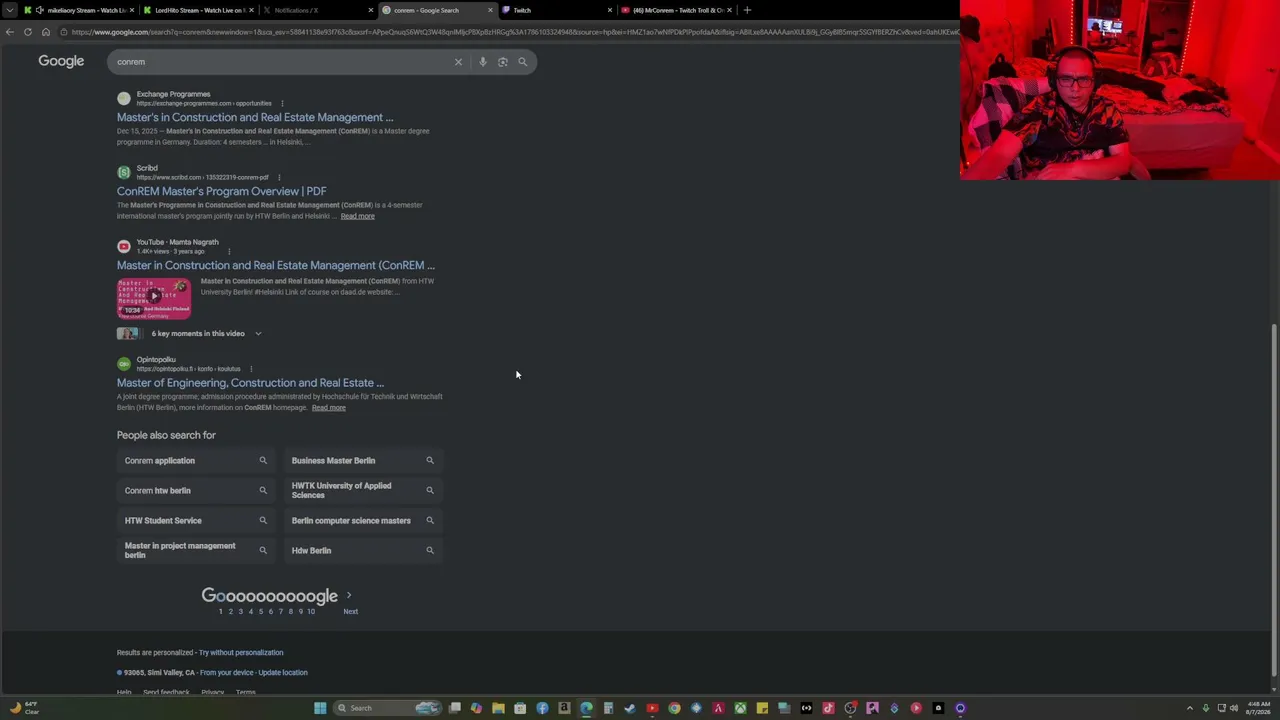Image resolution: width=1280 pixels, height=720 pixels.
Task: Show hidden system tray icons
Action: tap(1189, 708)
